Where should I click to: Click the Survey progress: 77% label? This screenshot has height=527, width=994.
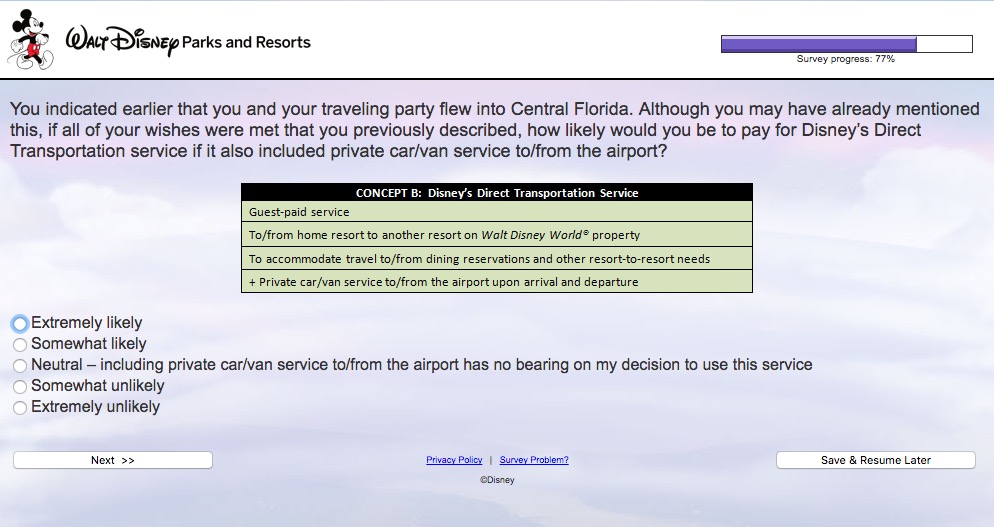pos(846,59)
